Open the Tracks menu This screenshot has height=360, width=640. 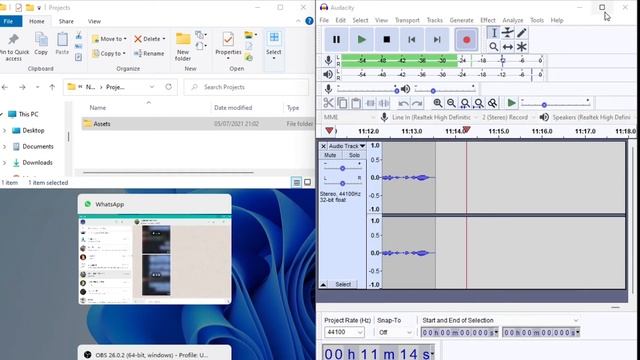(x=435, y=20)
